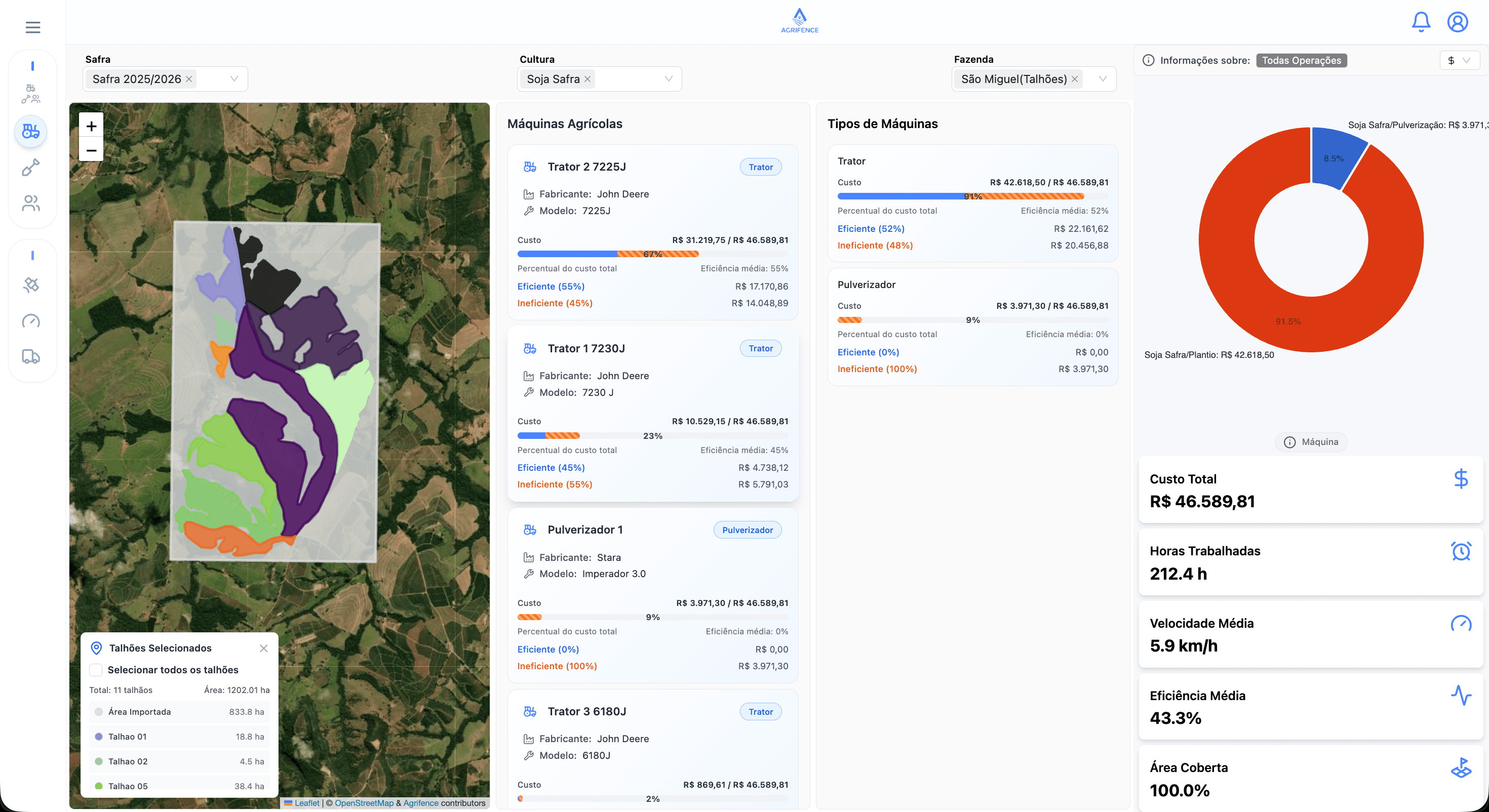
Task: Click the Trator tag on Trator 1 7230J
Action: coord(761,348)
